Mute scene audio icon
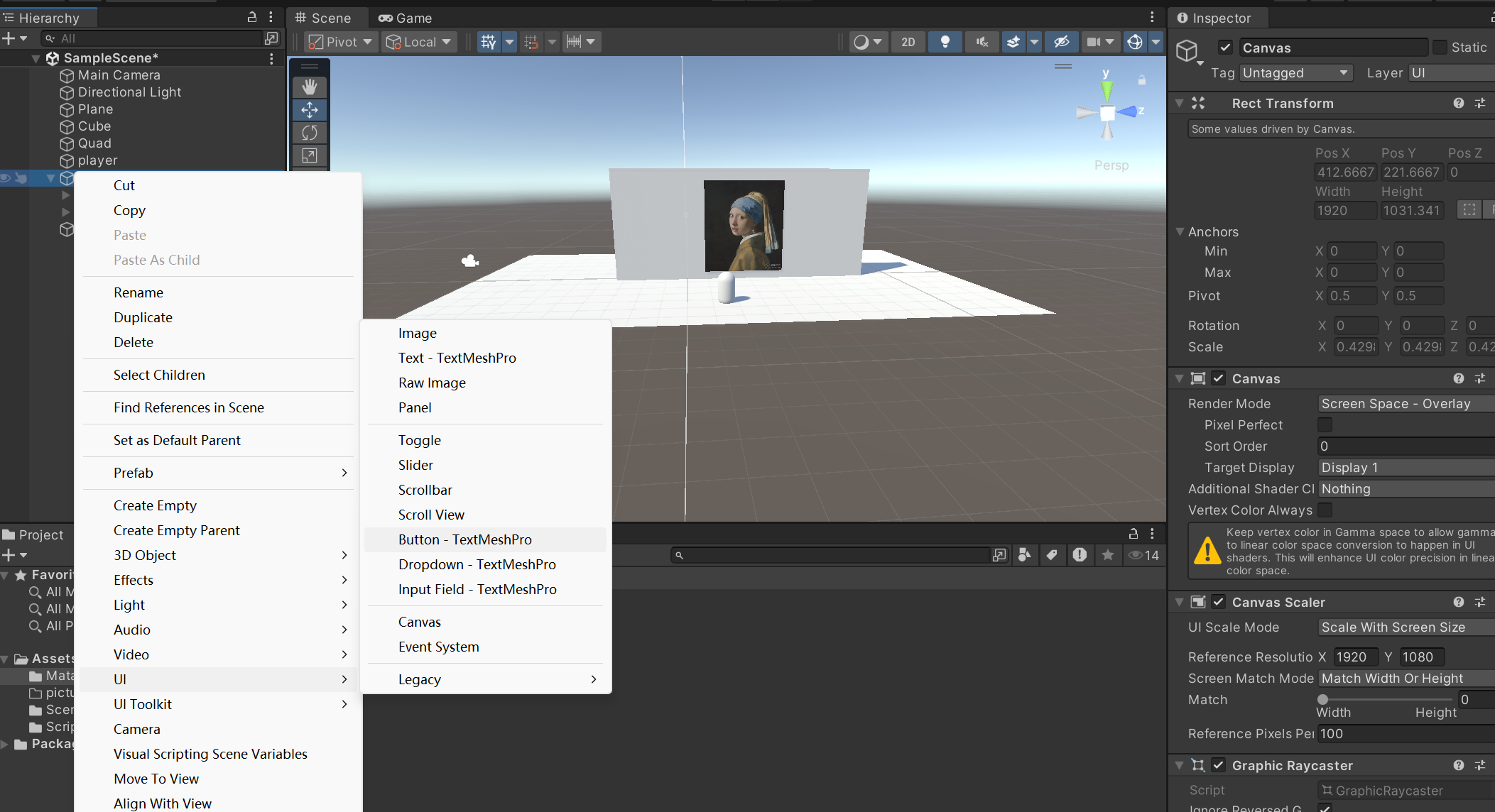 click(982, 42)
